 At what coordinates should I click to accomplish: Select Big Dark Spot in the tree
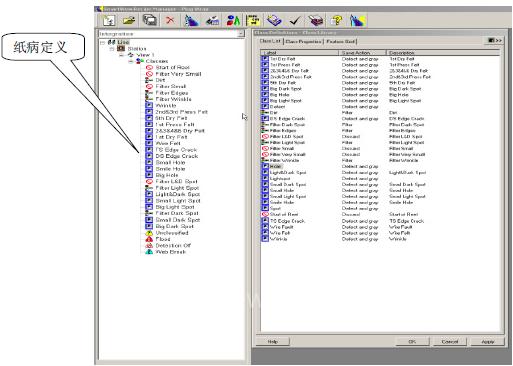(175, 226)
